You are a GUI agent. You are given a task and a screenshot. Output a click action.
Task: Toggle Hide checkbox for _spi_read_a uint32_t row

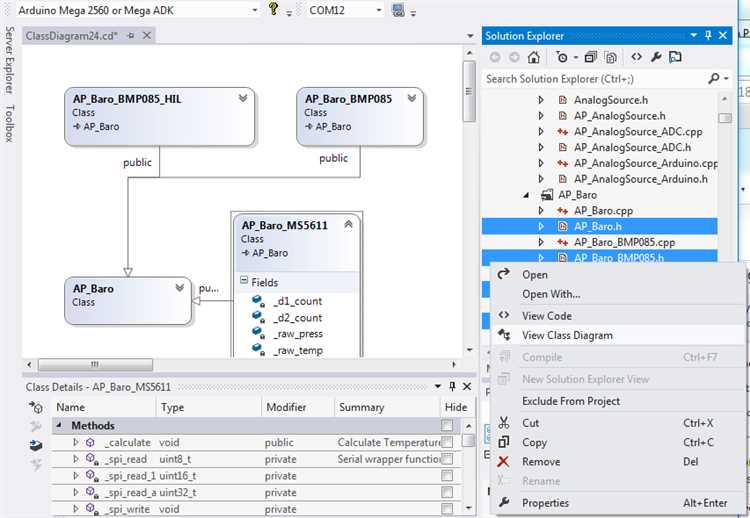pos(447,492)
